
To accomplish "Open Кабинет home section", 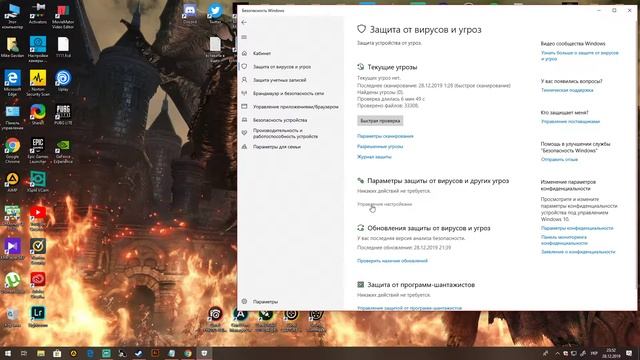I will pos(262,53).
